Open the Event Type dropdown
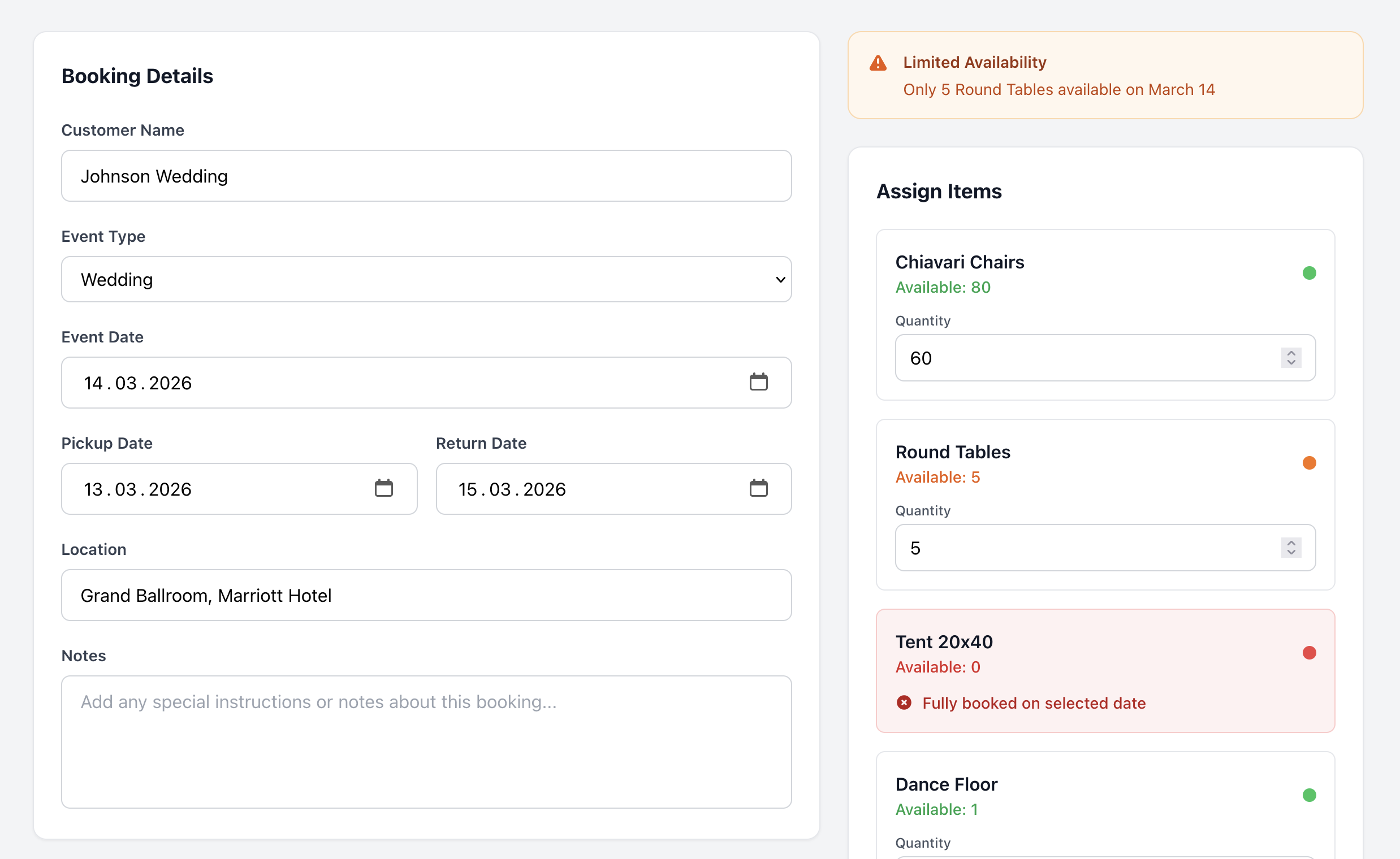1400x859 pixels. tap(426, 279)
